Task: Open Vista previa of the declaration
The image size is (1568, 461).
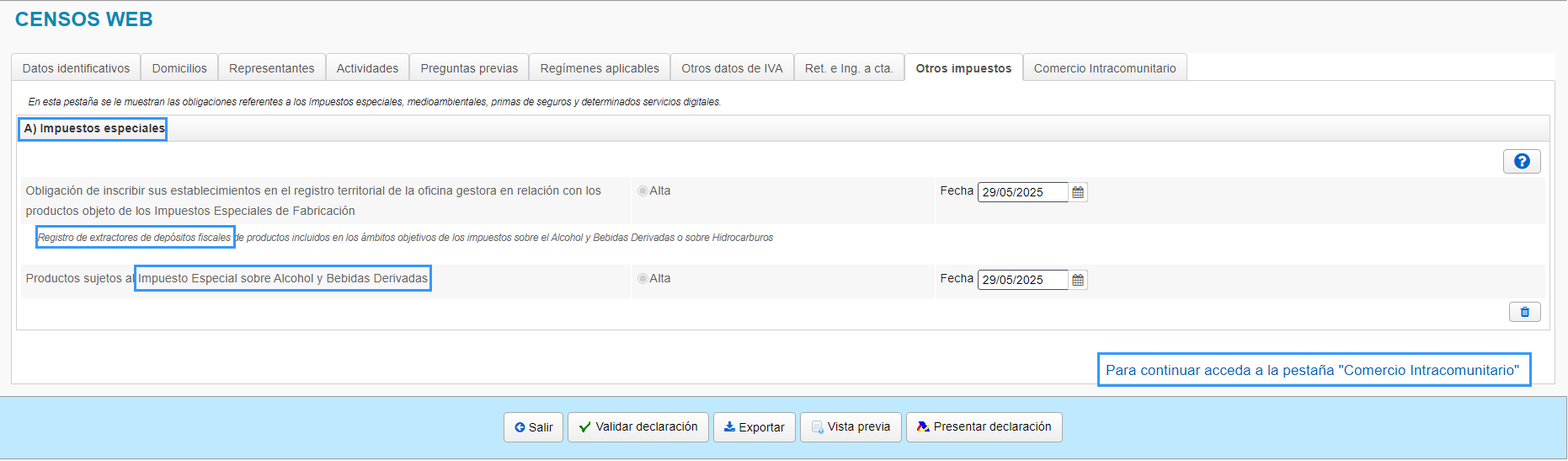Action: 851,427
